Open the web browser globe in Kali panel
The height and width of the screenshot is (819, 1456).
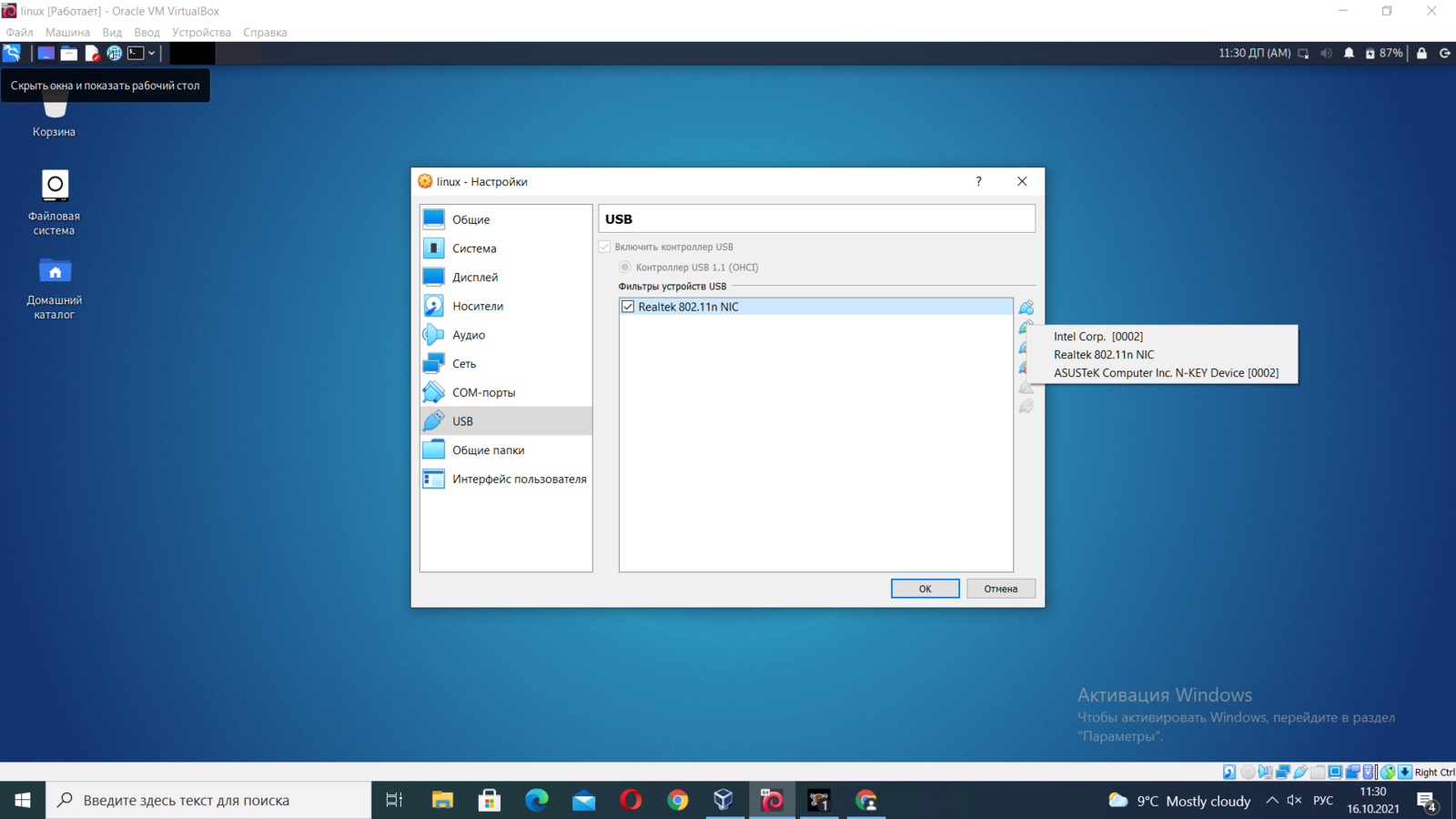click(x=114, y=53)
